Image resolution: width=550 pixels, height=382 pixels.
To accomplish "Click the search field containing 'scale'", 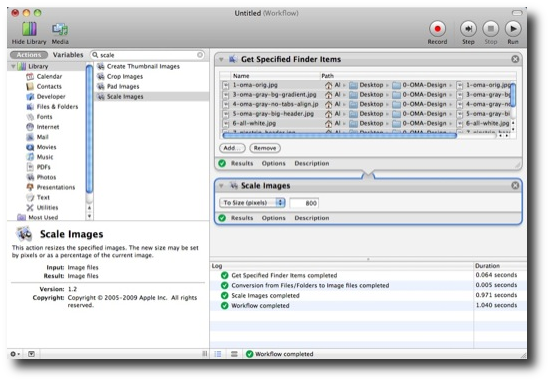I will click(147, 55).
